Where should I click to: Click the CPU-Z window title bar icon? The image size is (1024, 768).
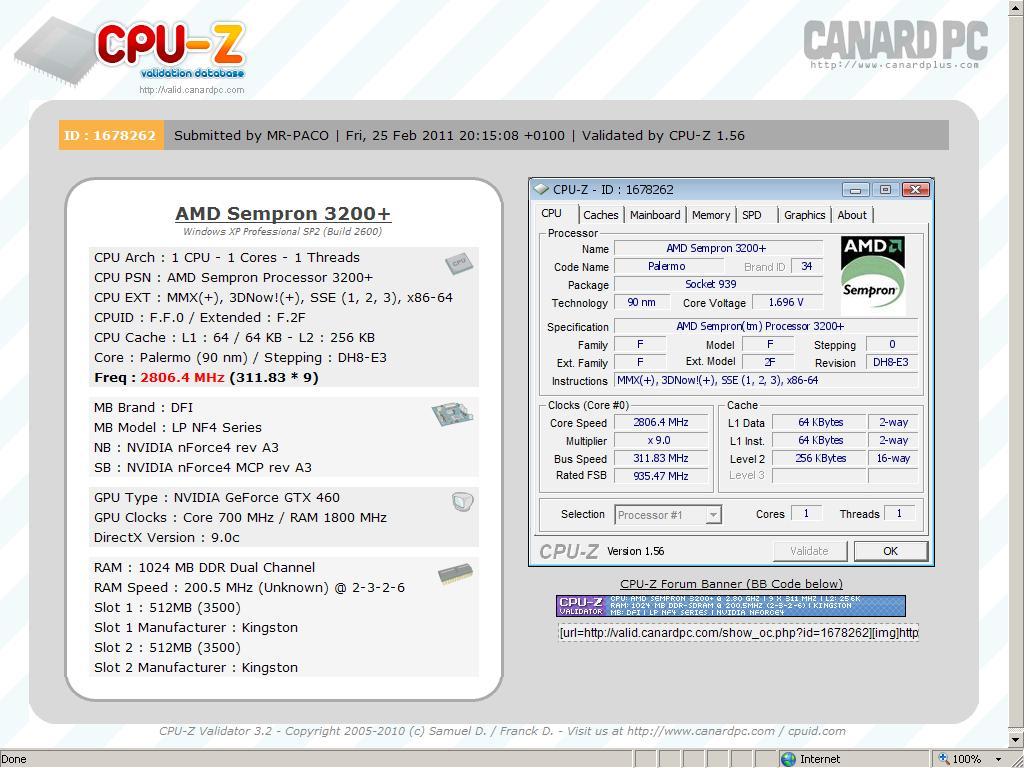pyautogui.click(x=541, y=189)
